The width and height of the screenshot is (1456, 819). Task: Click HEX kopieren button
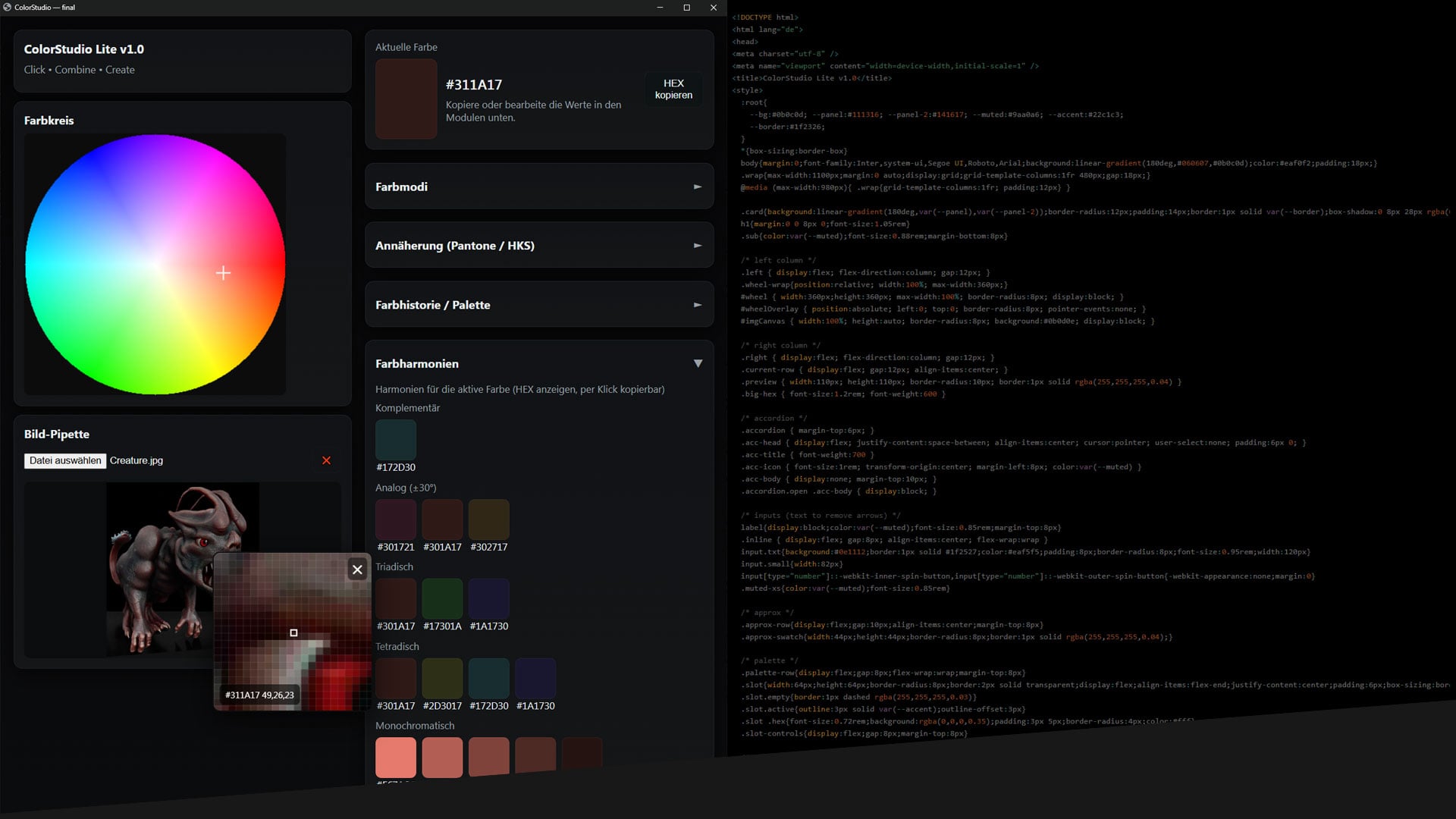point(673,89)
